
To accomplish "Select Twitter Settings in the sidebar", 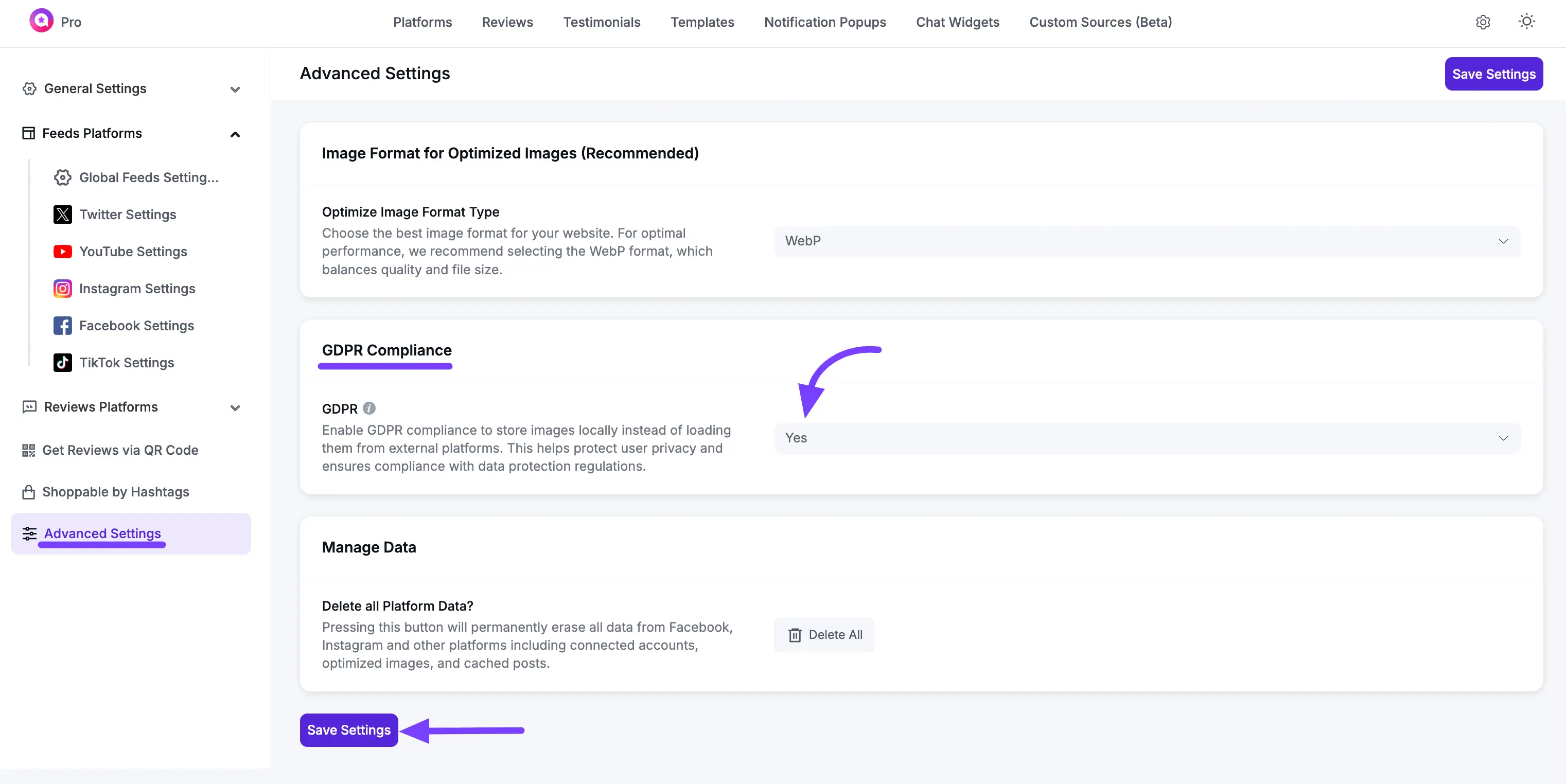I will click(x=128, y=215).
